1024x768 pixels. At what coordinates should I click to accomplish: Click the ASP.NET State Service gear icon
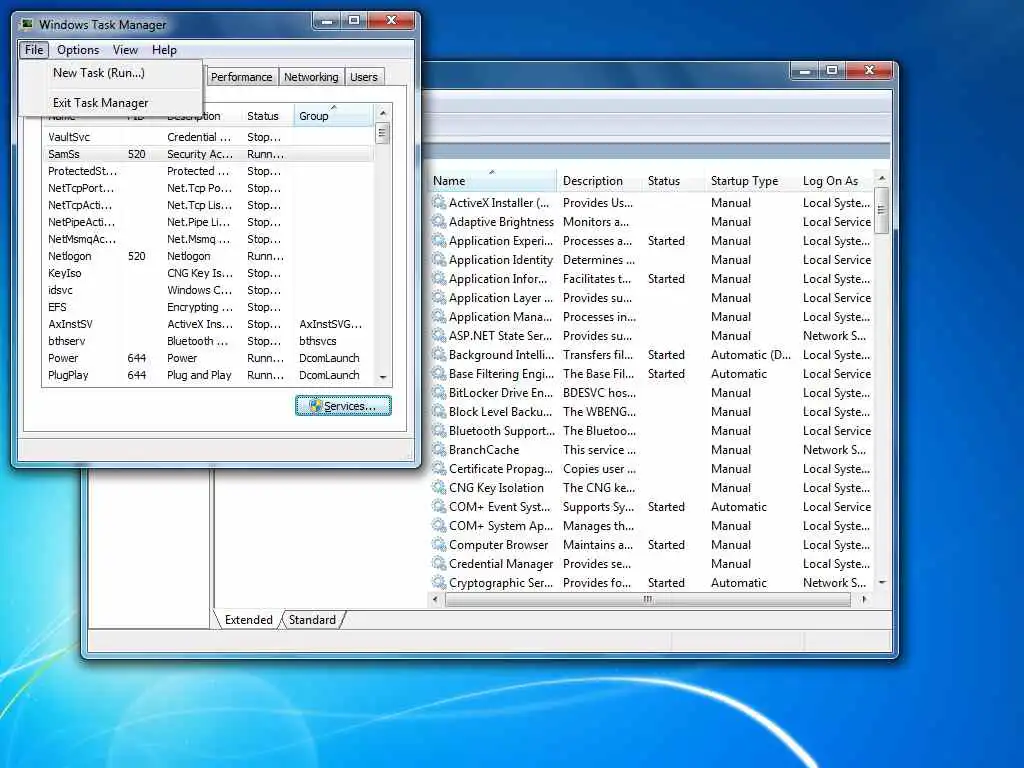[439, 335]
